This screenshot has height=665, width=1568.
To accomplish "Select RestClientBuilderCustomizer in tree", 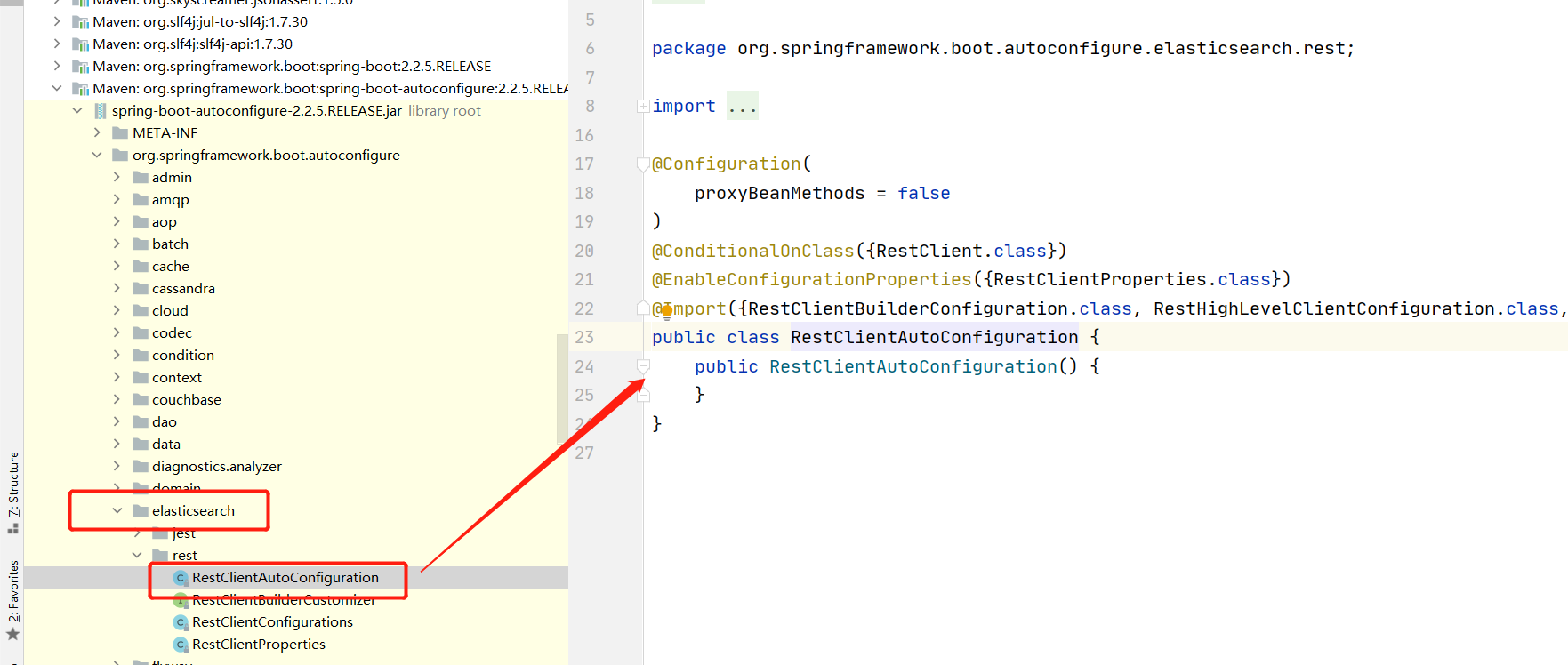I will [x=284, y=600].
